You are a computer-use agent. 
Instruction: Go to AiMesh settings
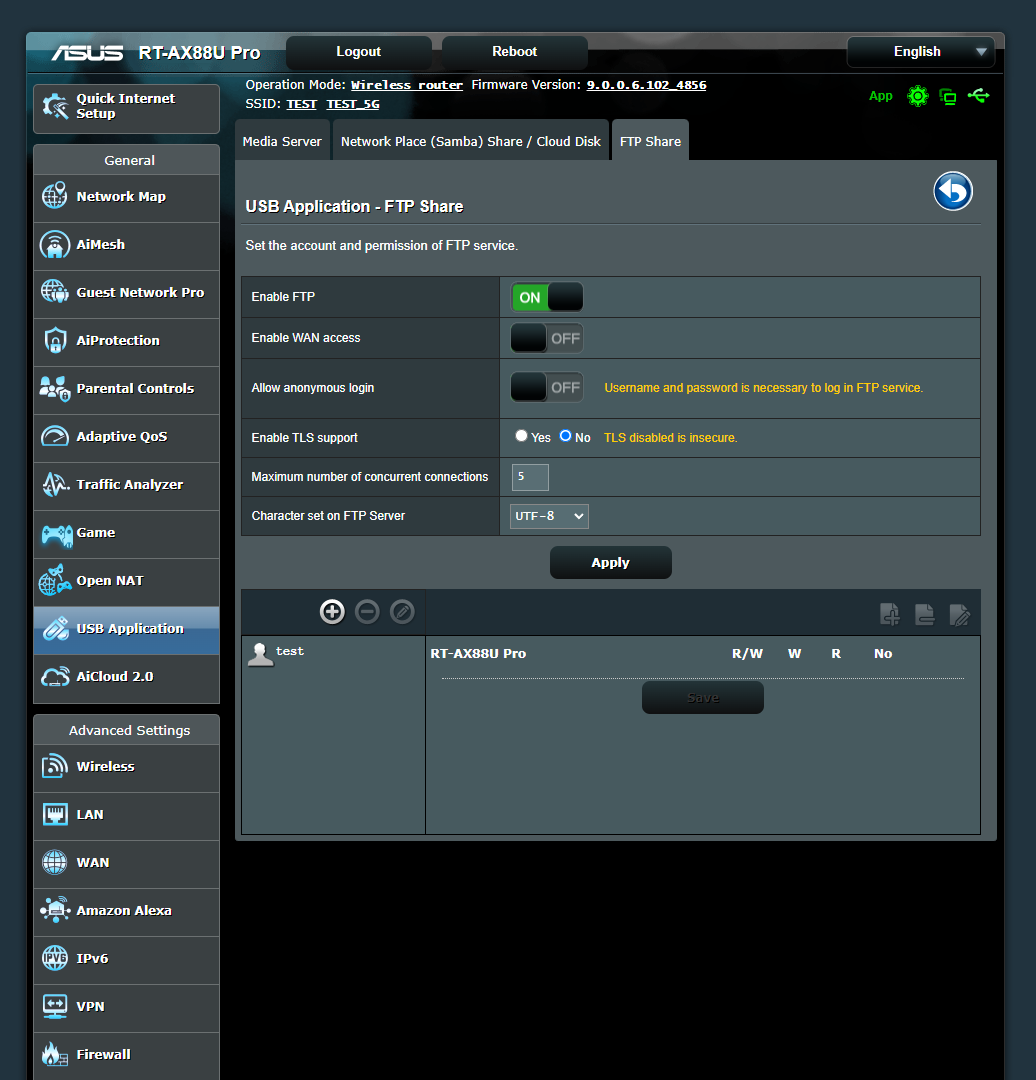pos(126,246)
